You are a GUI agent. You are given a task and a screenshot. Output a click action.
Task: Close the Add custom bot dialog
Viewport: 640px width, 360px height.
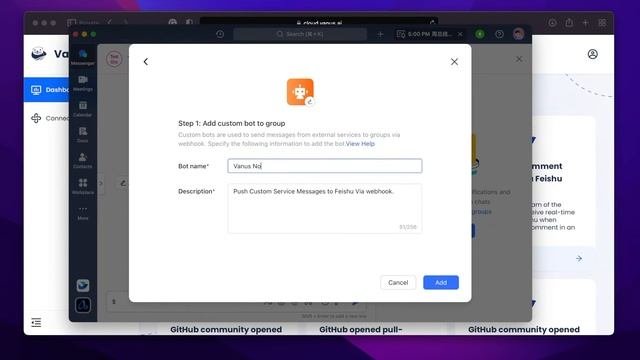454,62
